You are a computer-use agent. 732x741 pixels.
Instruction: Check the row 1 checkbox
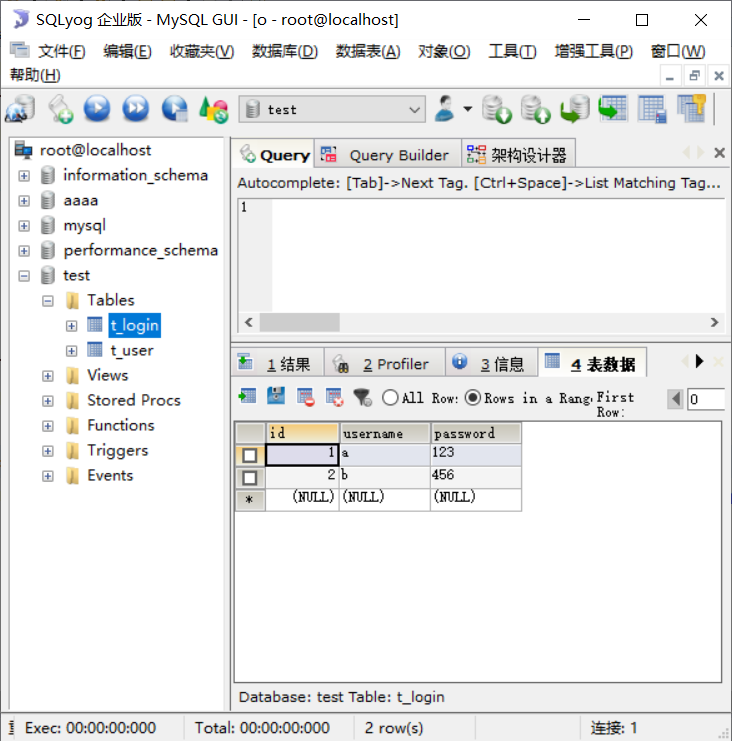click(250, 455)
